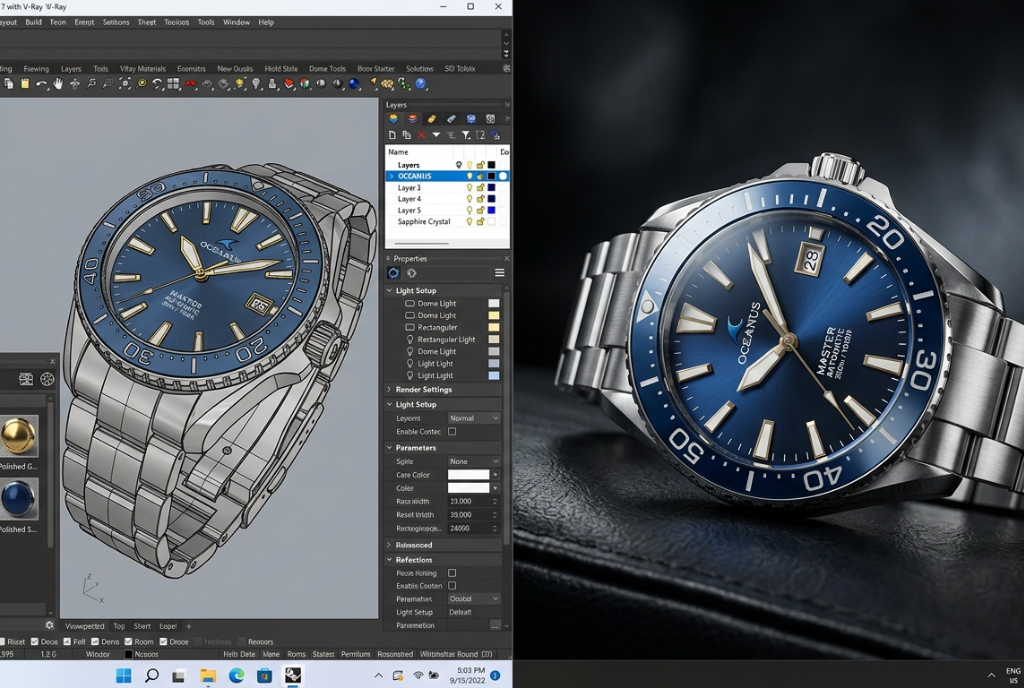Image resolution: width=1024 pixels, height=688 pixels.
Task: Click the Zoom window magnifier icon
Action: (x=107, y=84)
